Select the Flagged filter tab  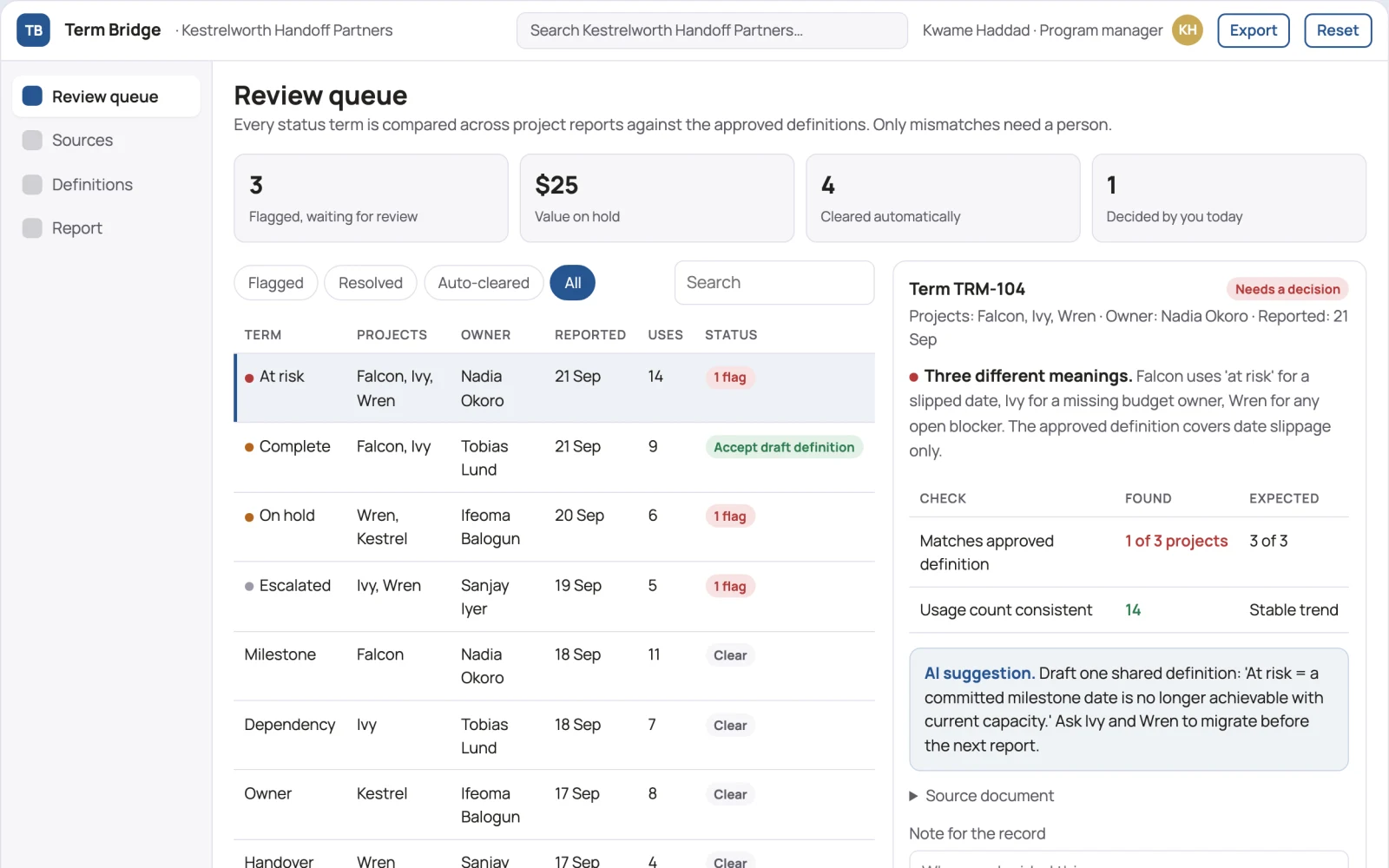[275, 283]
